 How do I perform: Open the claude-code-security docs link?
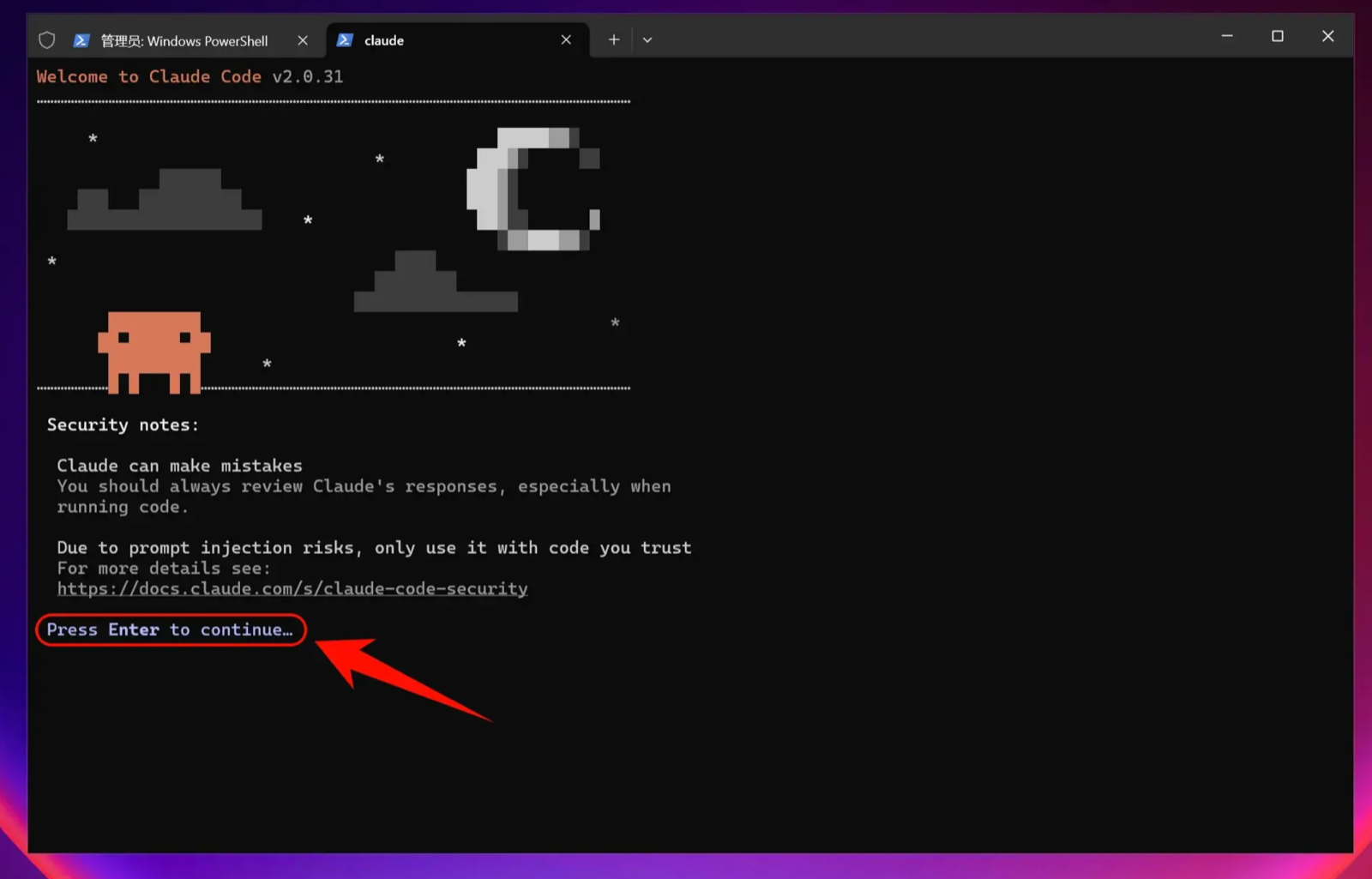[x=292, y=589]
